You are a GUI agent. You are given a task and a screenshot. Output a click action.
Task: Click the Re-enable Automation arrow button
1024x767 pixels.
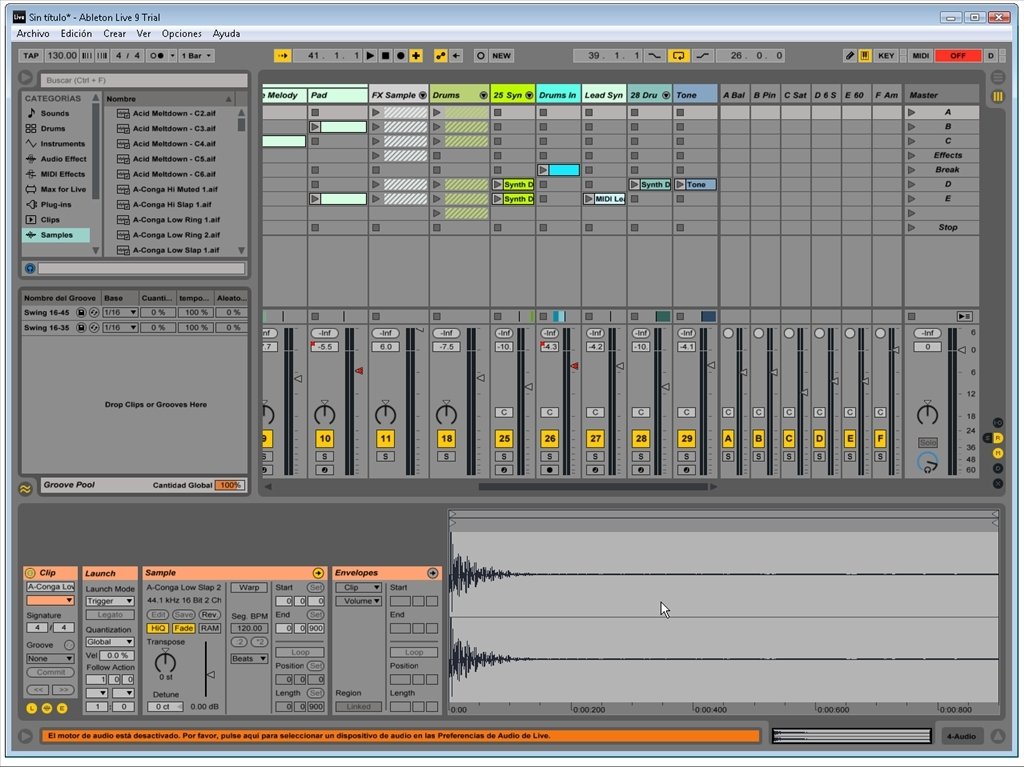(456, 56)
